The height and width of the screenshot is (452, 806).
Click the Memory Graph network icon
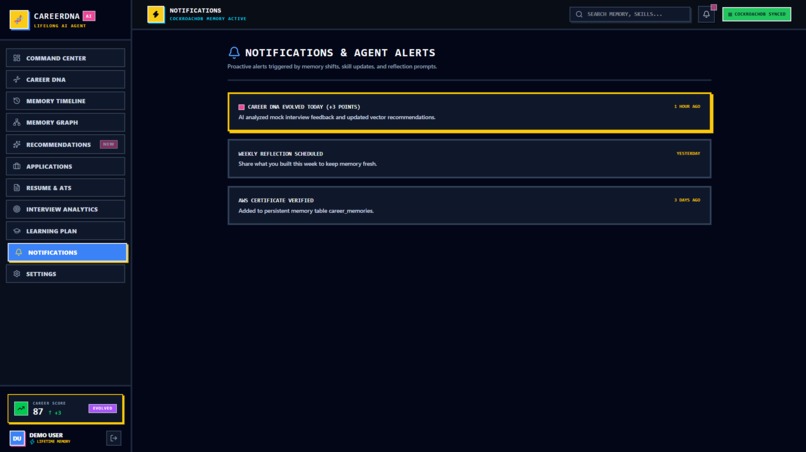coord(17,122)
